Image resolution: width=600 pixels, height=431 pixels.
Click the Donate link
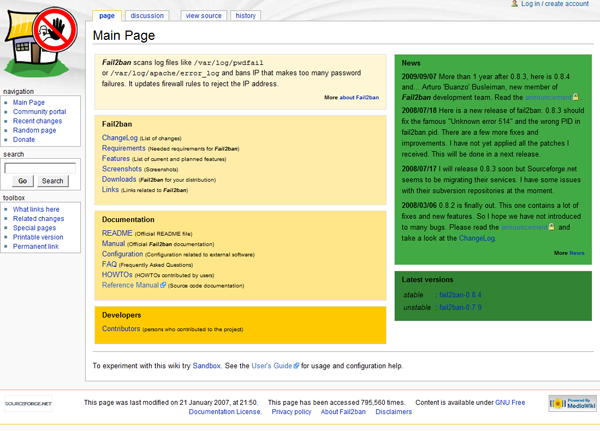(x=24, y=140)
